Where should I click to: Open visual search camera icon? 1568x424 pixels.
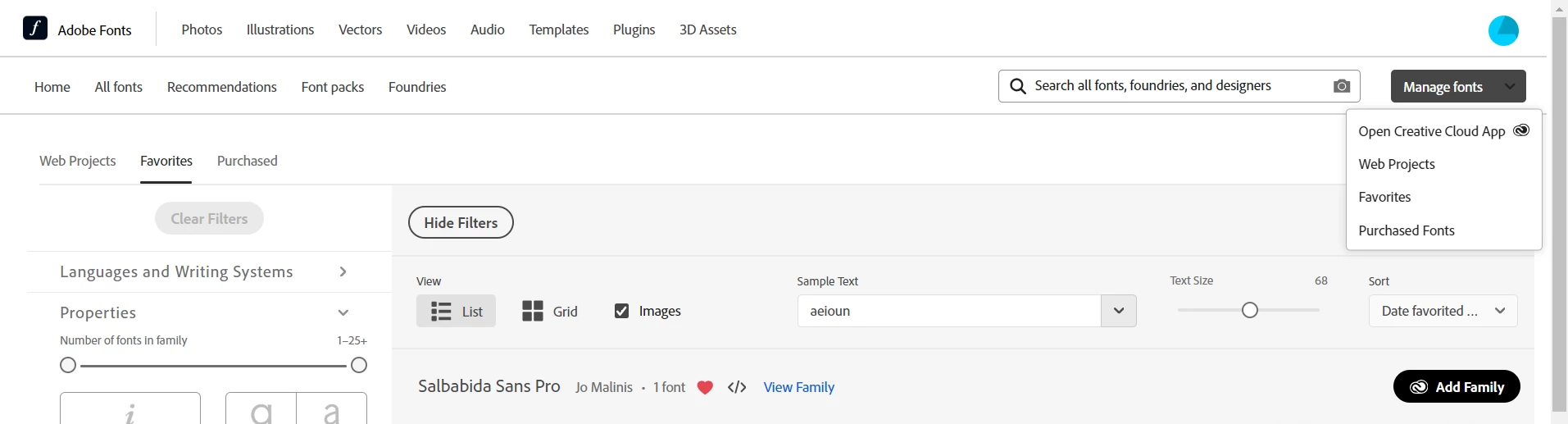pos(1342,86)
